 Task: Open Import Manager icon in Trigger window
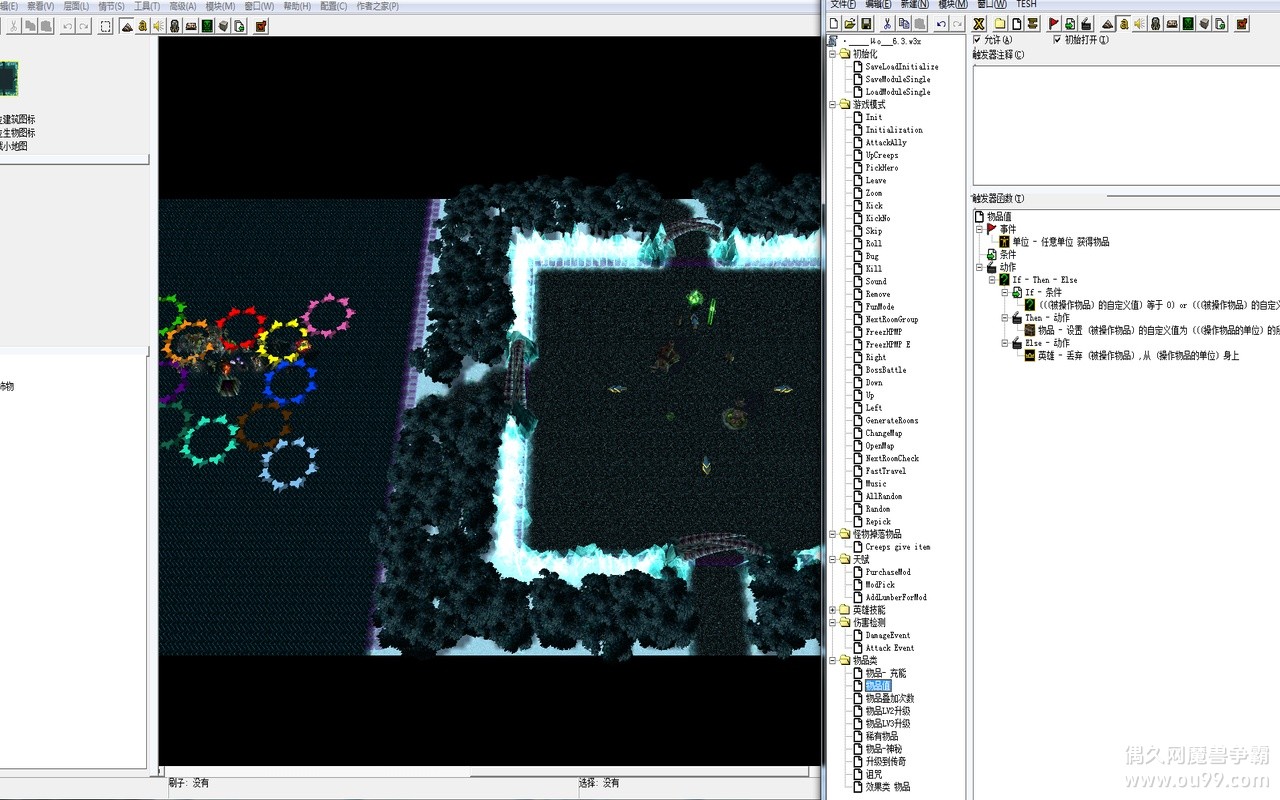(1220, 24)
